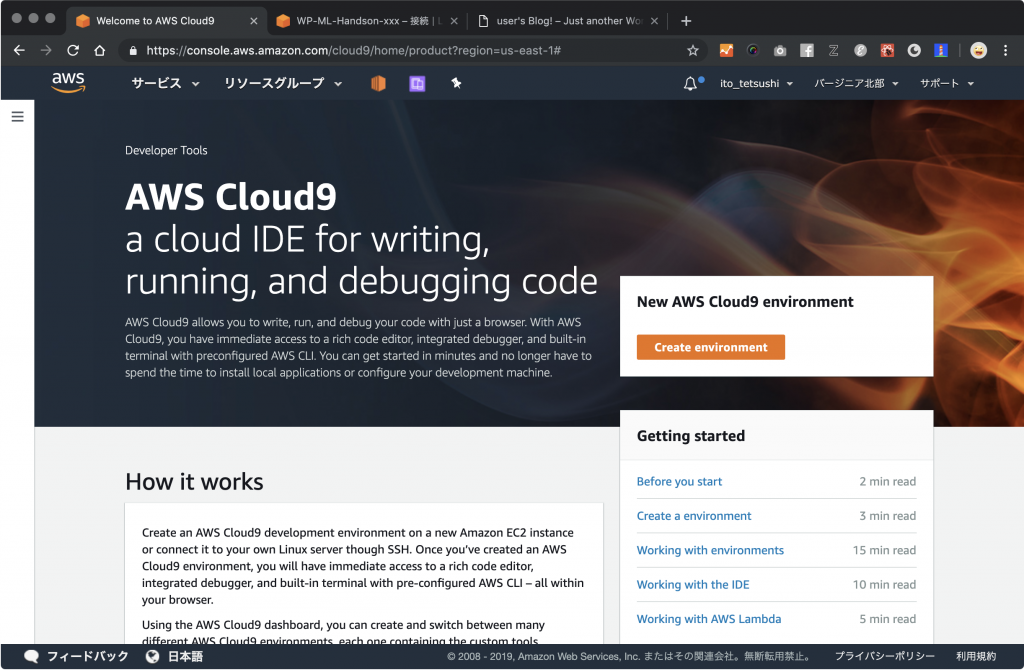Open the Create a environment guide
The image size is (1024, 670).
click(x=694, y=516)
